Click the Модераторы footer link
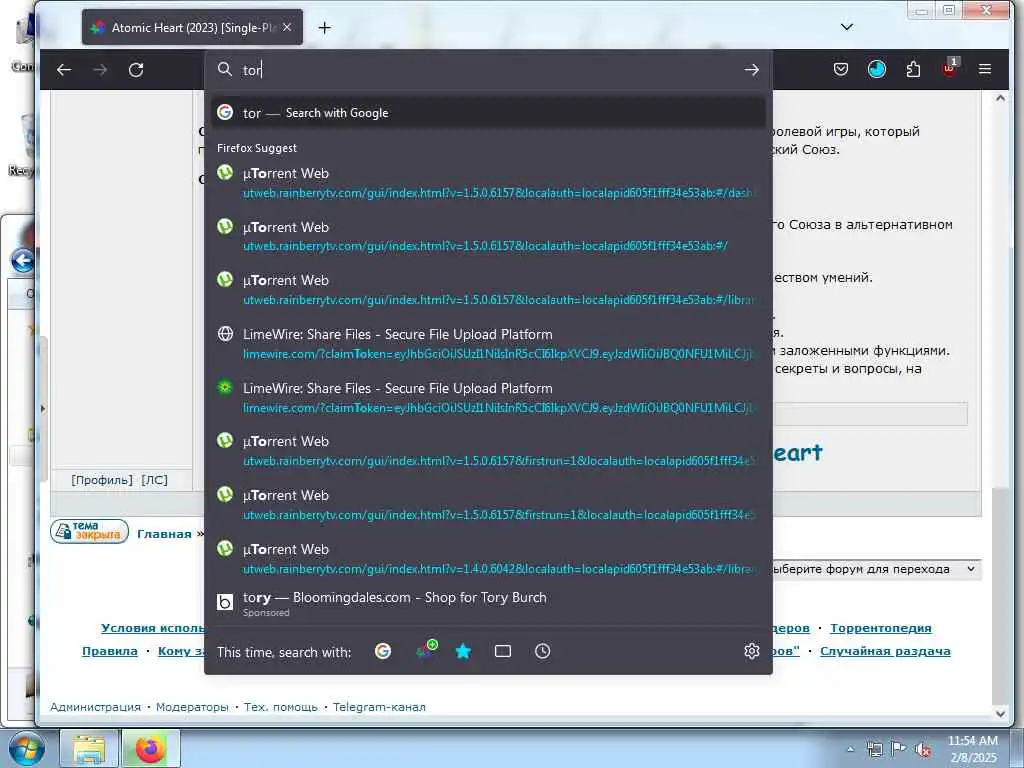 pyautogui.click(x=192, y=707)
